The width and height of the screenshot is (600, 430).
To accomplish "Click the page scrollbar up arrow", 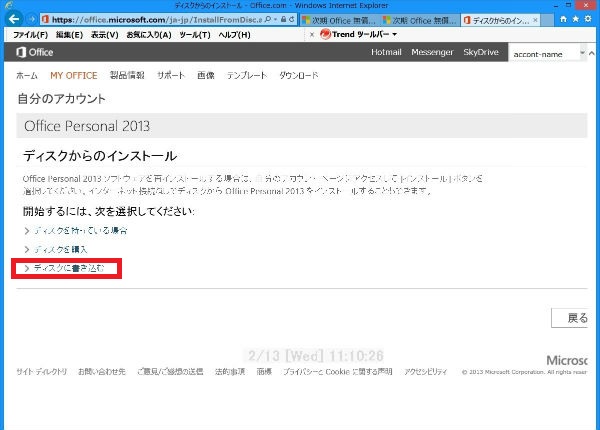I will tap(592, 53).
